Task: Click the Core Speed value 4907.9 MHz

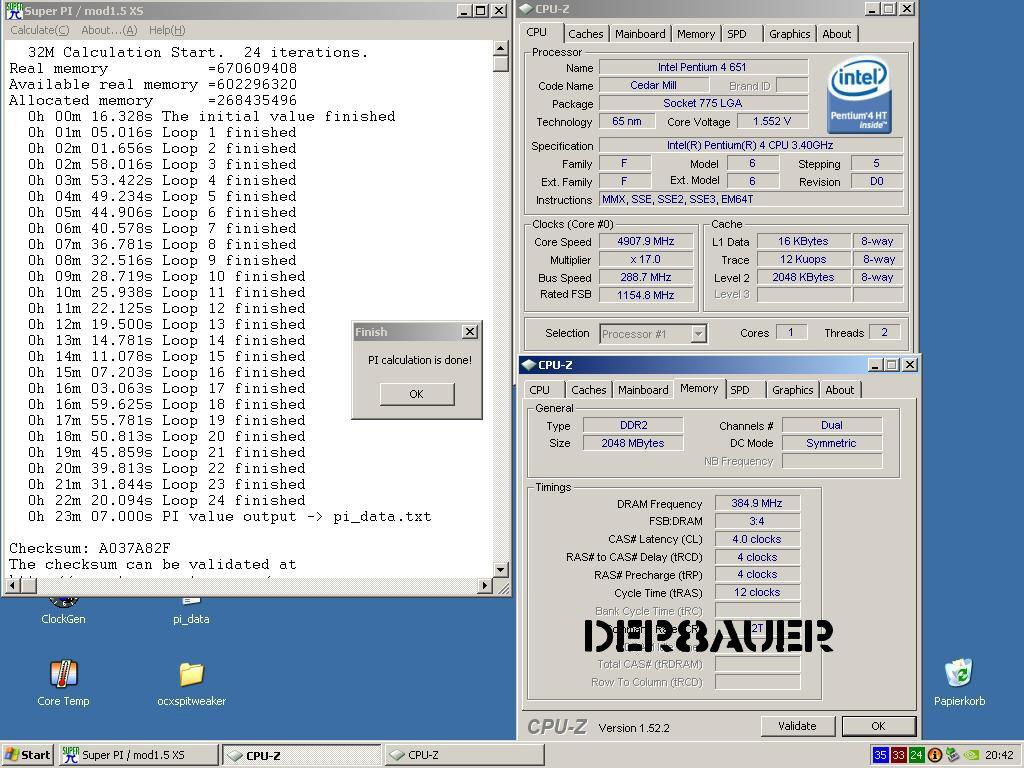Action: 646,241
